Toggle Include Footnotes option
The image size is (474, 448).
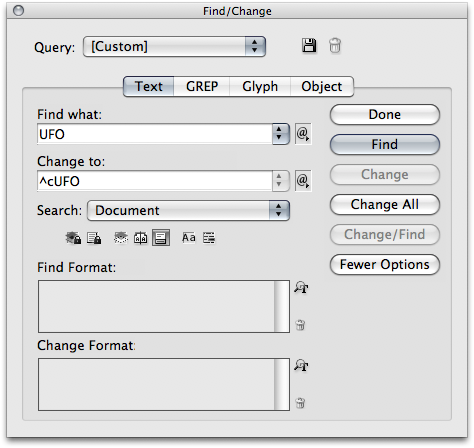[161, 238]
